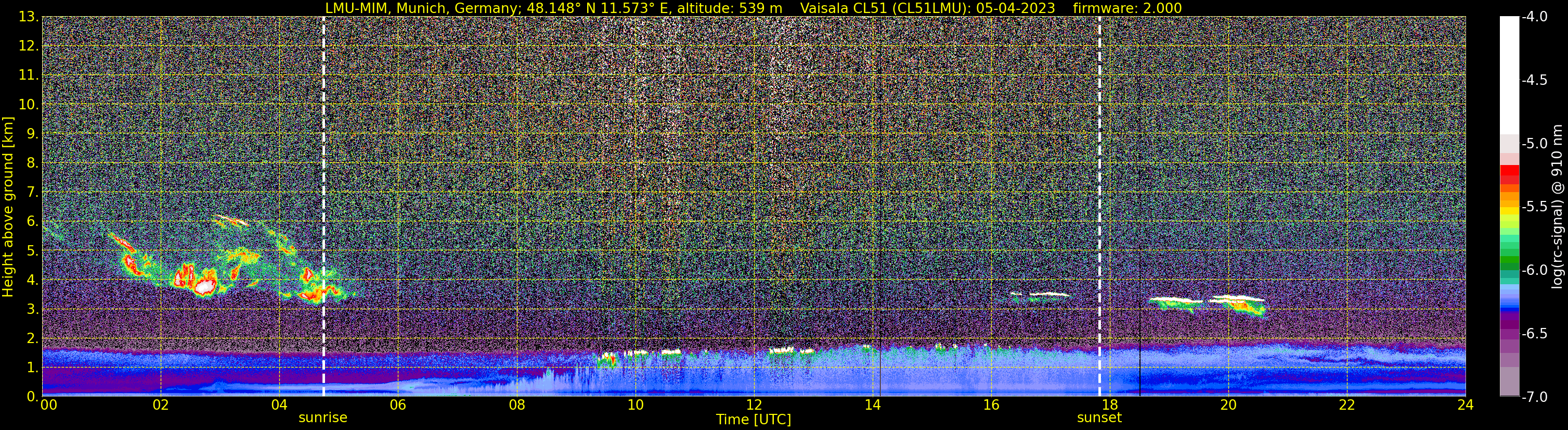Click the time axis tick '00'
This screenshot has height=430, width=1568.
point(49,406)
